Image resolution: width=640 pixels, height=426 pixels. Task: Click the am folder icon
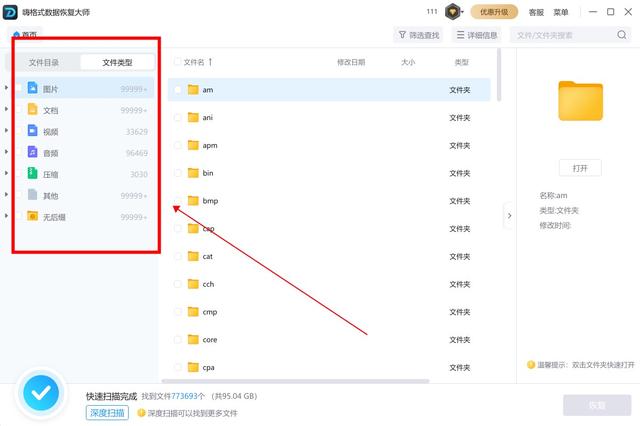click(x=193, y=89)
